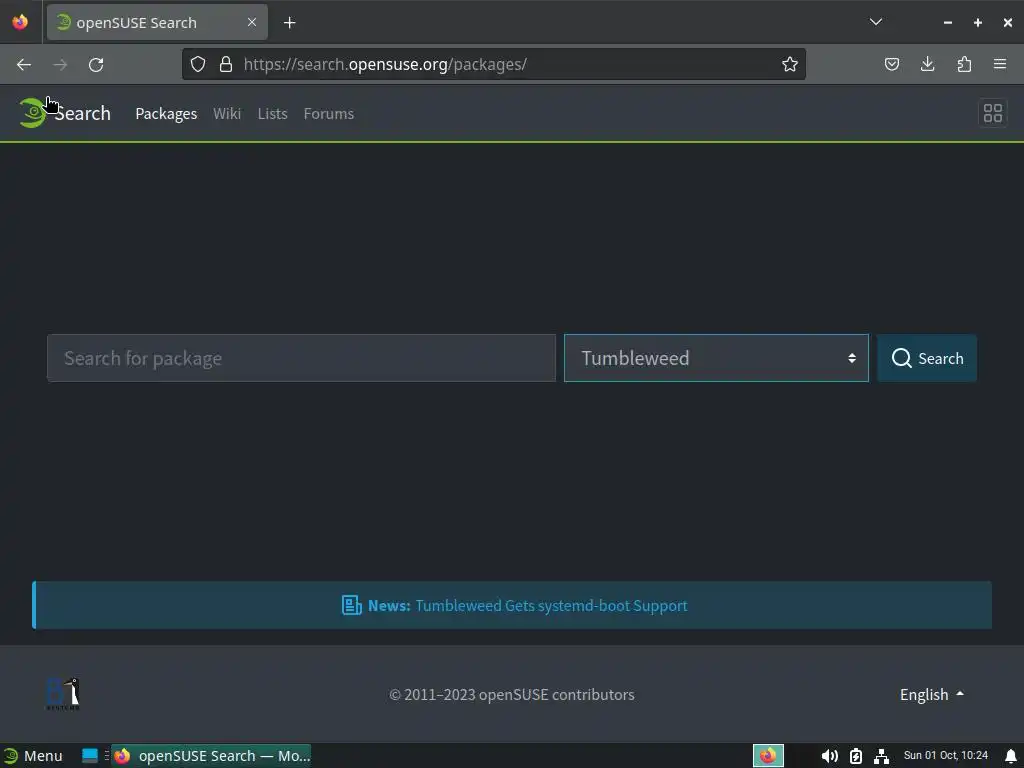Open the volume control in tray

[x=829, y=756]
